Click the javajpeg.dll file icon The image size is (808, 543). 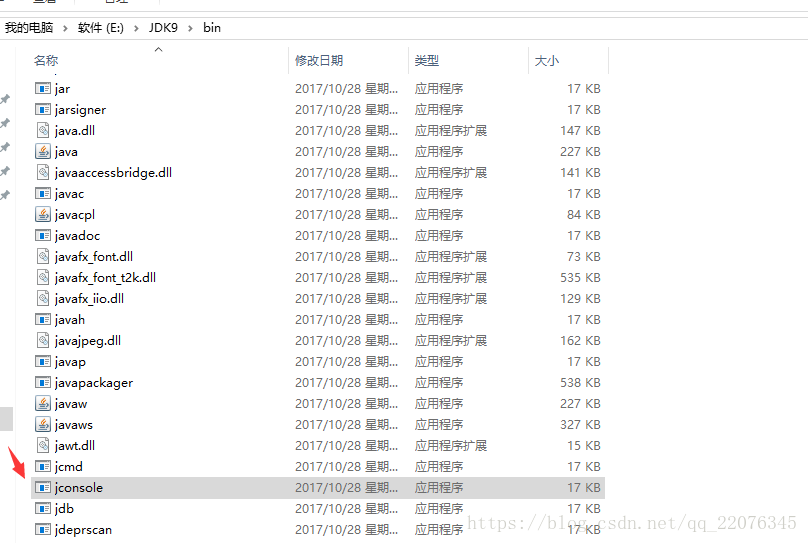tap(43, 341)
